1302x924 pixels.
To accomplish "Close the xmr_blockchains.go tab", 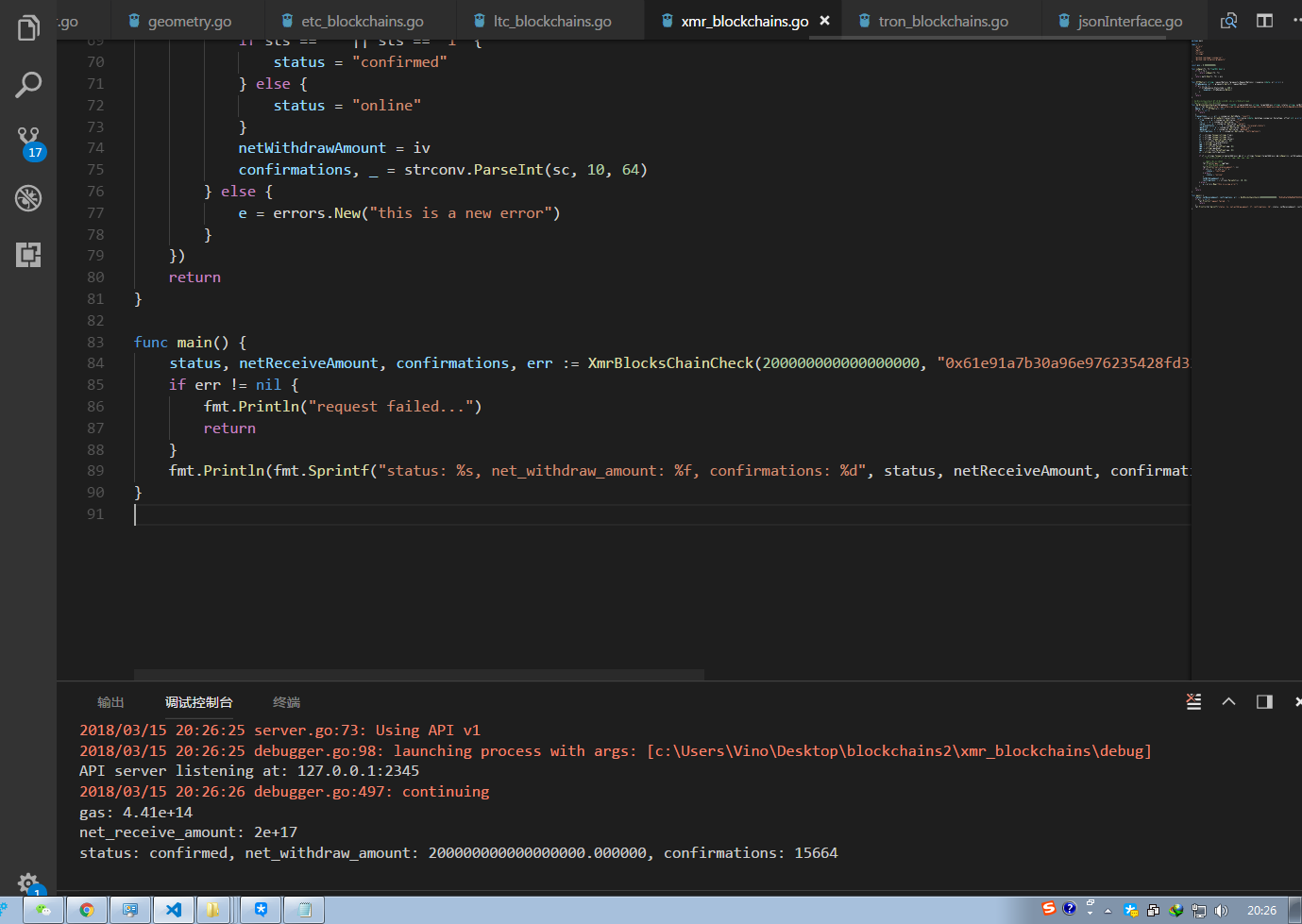I will [824, 21].
